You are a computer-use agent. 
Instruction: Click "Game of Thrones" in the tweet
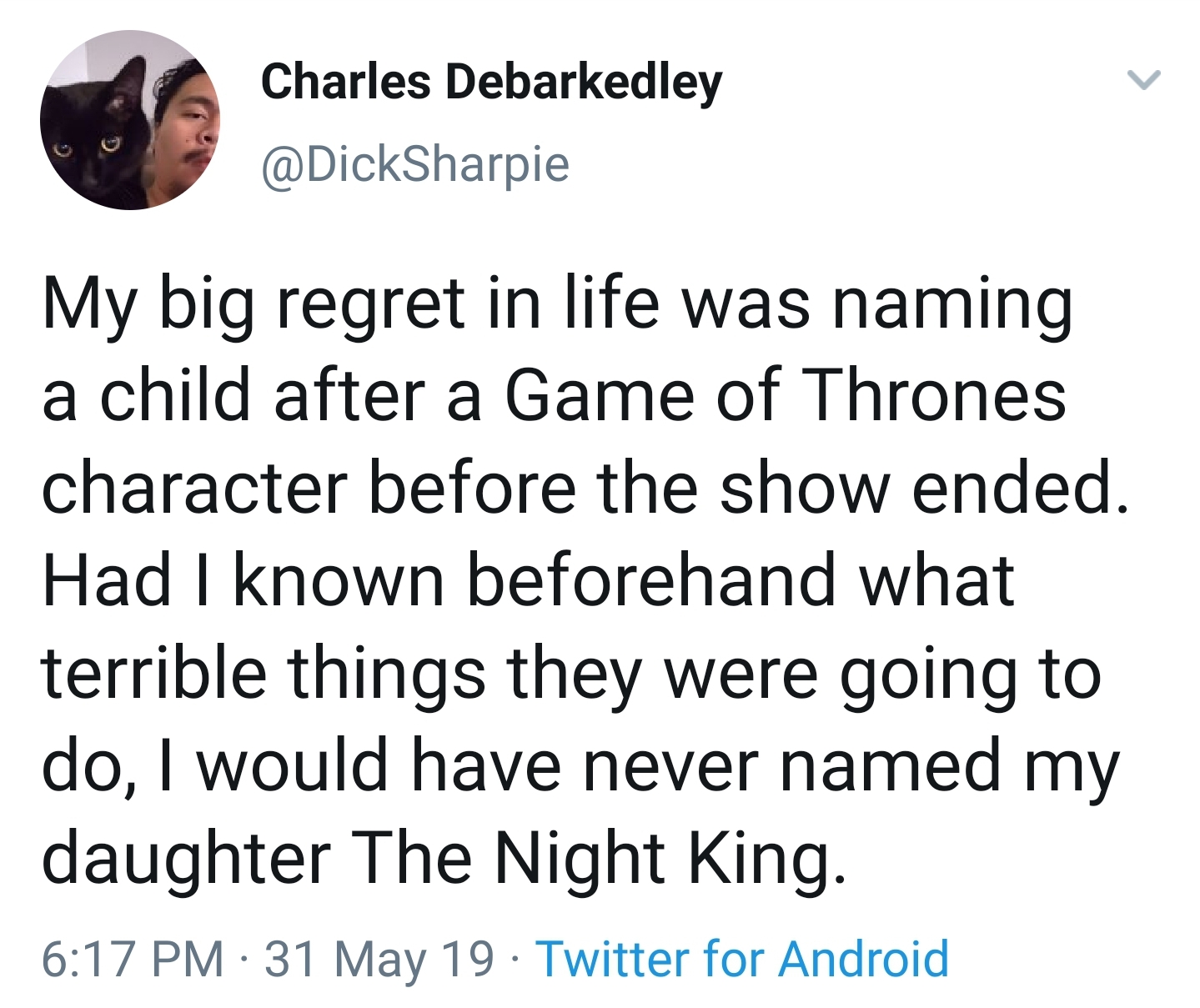pos(785,395)
